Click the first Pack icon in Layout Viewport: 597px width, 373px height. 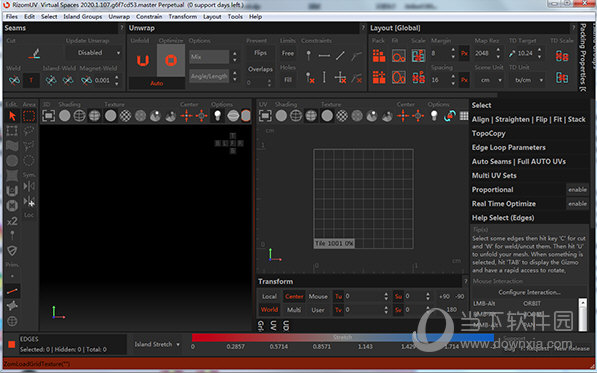click(378, 56)
